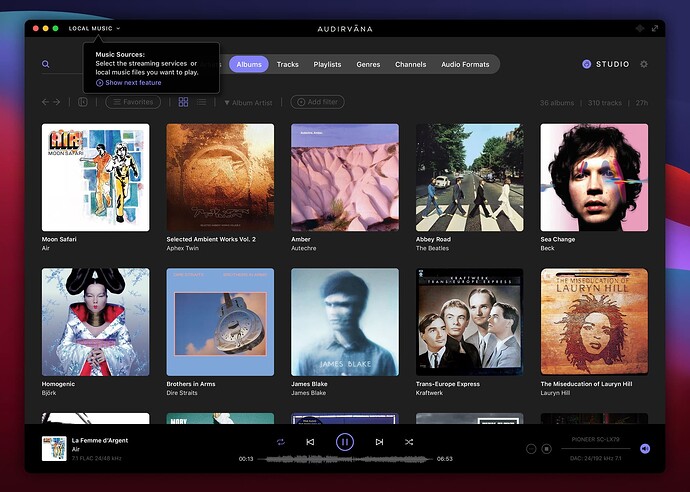Image resolution: width=690 pixels, height=492 pixels.
Task: Open the Homogenic album cover
Action: [95, 322]
